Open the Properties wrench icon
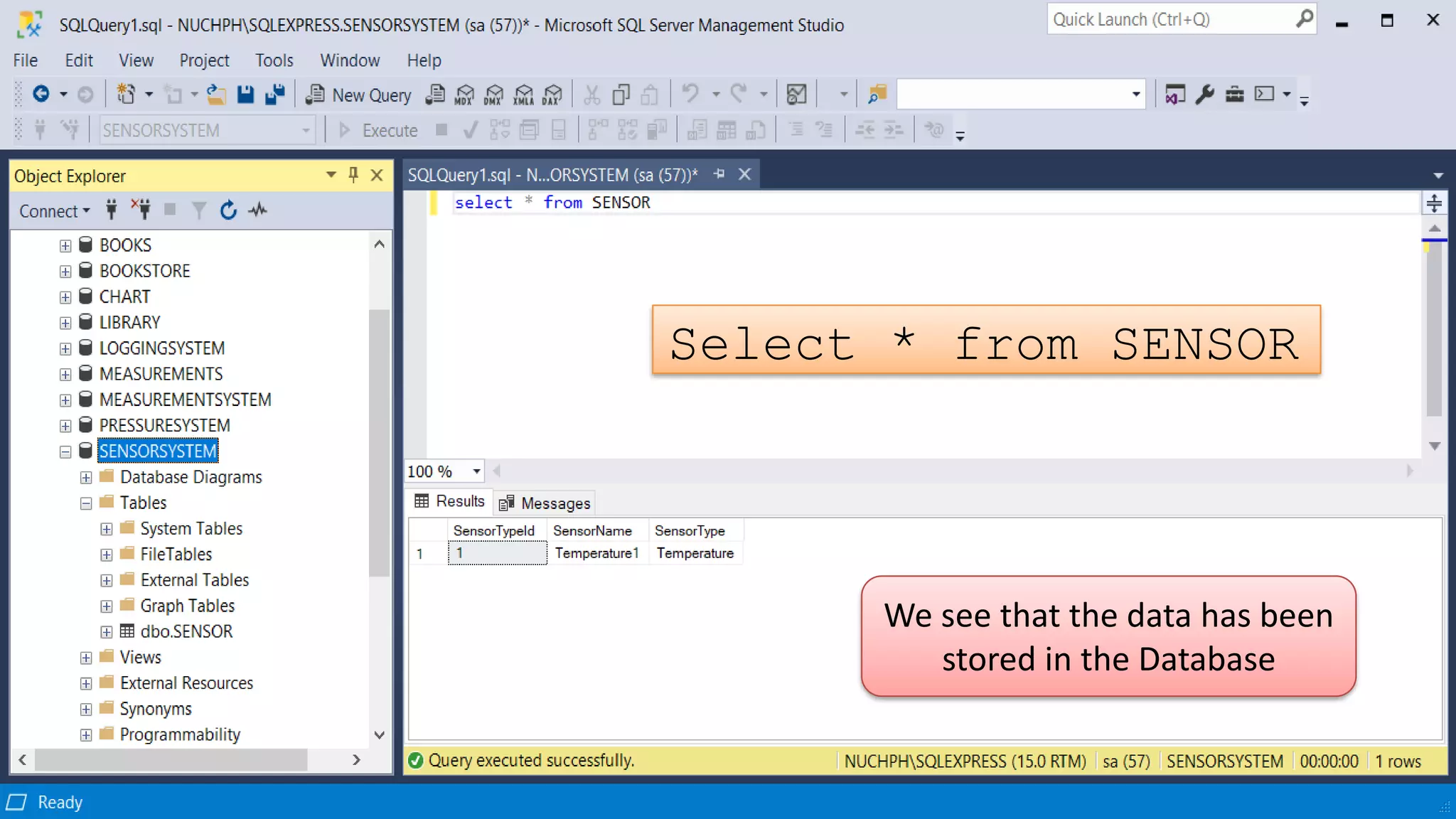The image size is (1456, 819). click(x=1204, y=95)
